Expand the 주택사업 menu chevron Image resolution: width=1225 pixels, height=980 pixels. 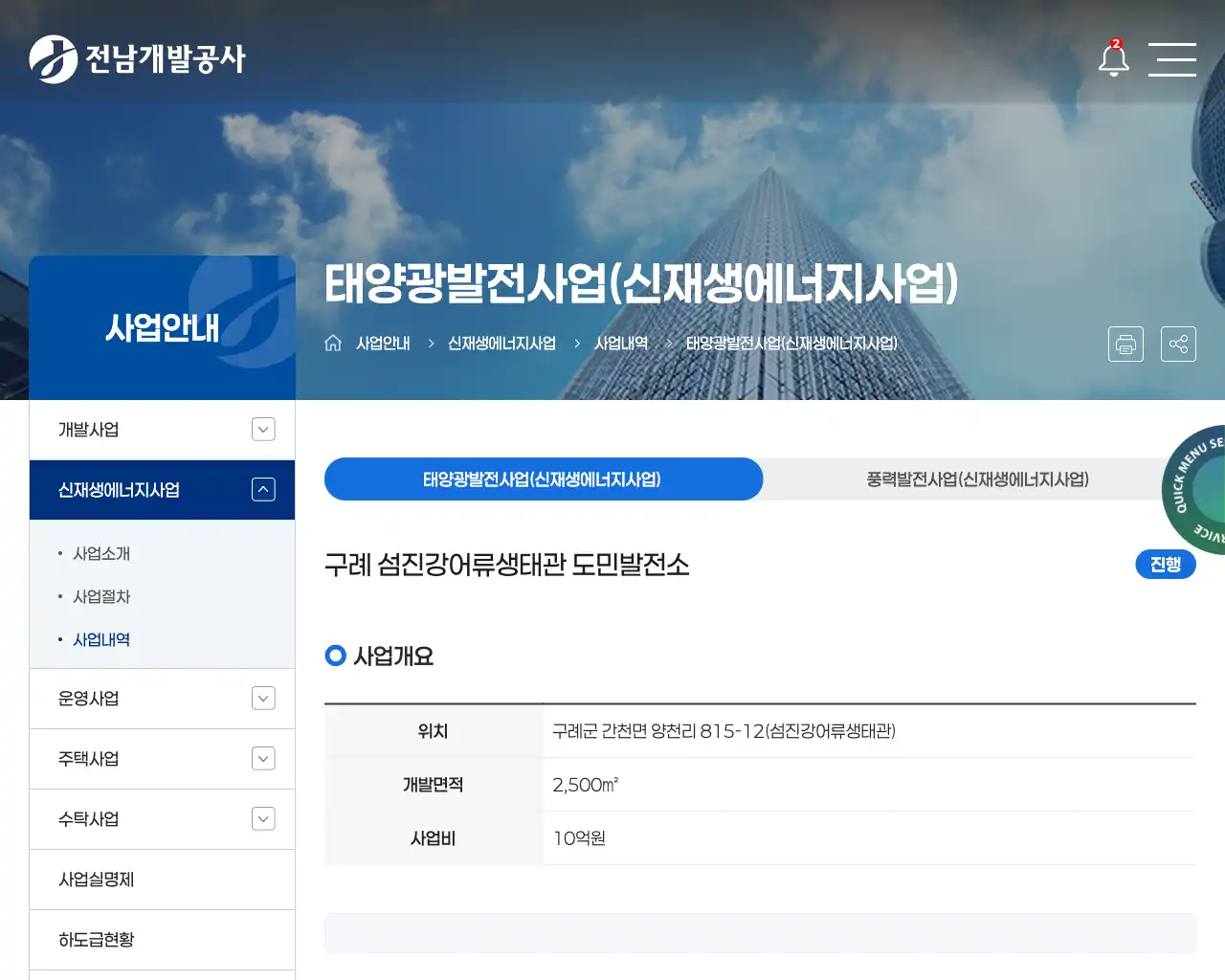click(x=263, y=759)
